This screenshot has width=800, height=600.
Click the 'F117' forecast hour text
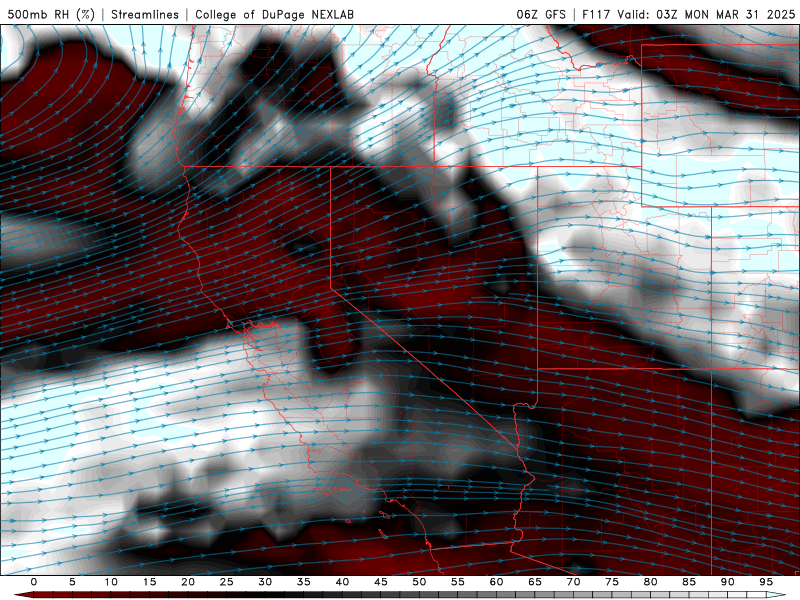[x=596, y=14]
